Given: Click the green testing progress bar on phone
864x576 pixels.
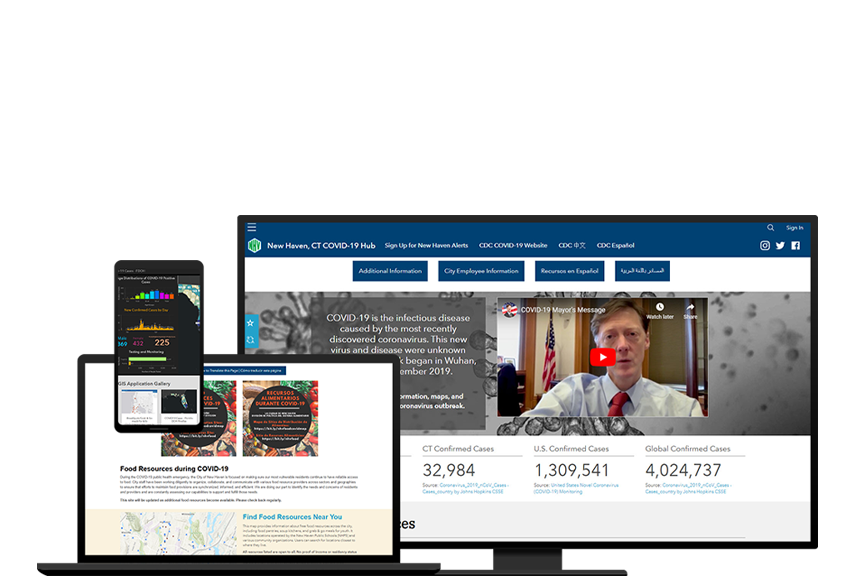Looking at the screenshot, I should [148, 359].
